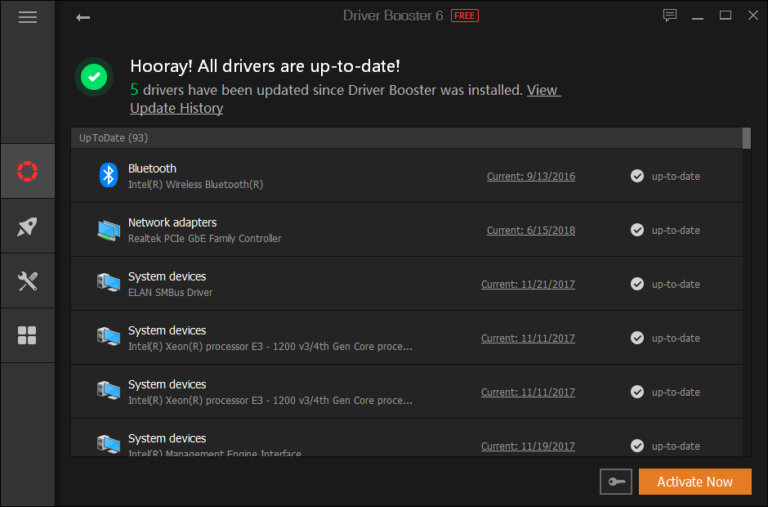Click the Bluetooth device icon
This screenshot has width=768, height=507.
click(x=108, y=175)
